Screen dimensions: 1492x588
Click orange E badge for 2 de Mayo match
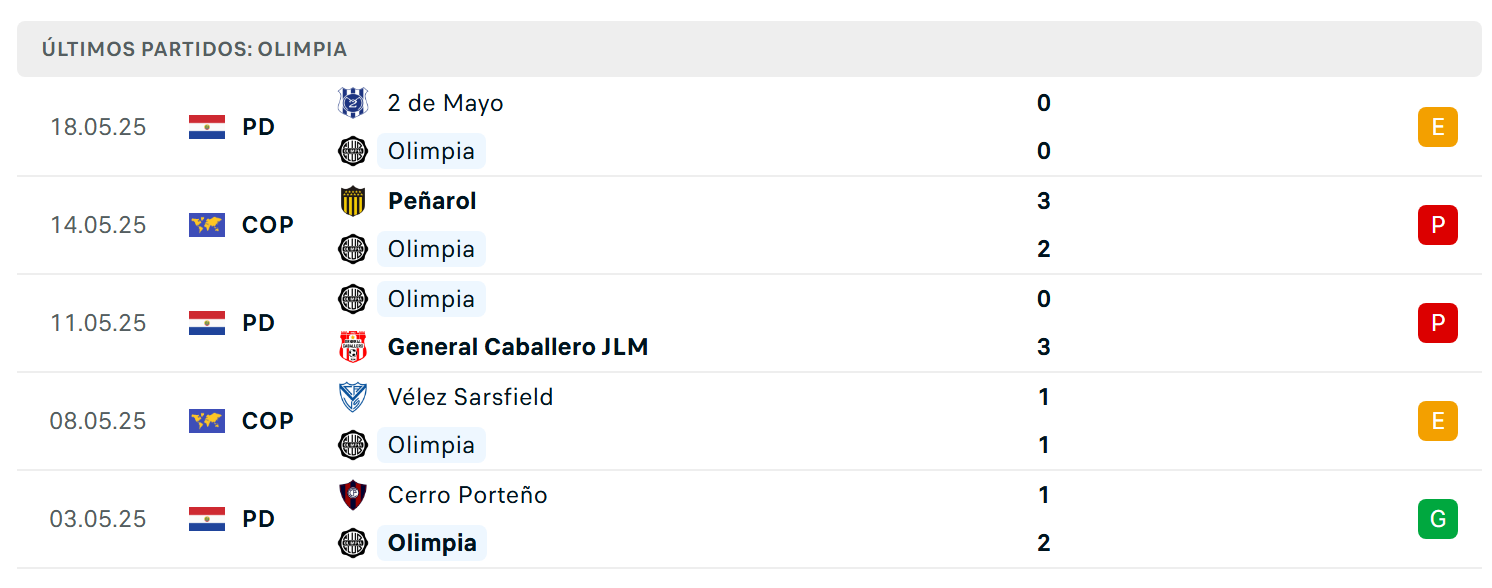pos(1438,127)
